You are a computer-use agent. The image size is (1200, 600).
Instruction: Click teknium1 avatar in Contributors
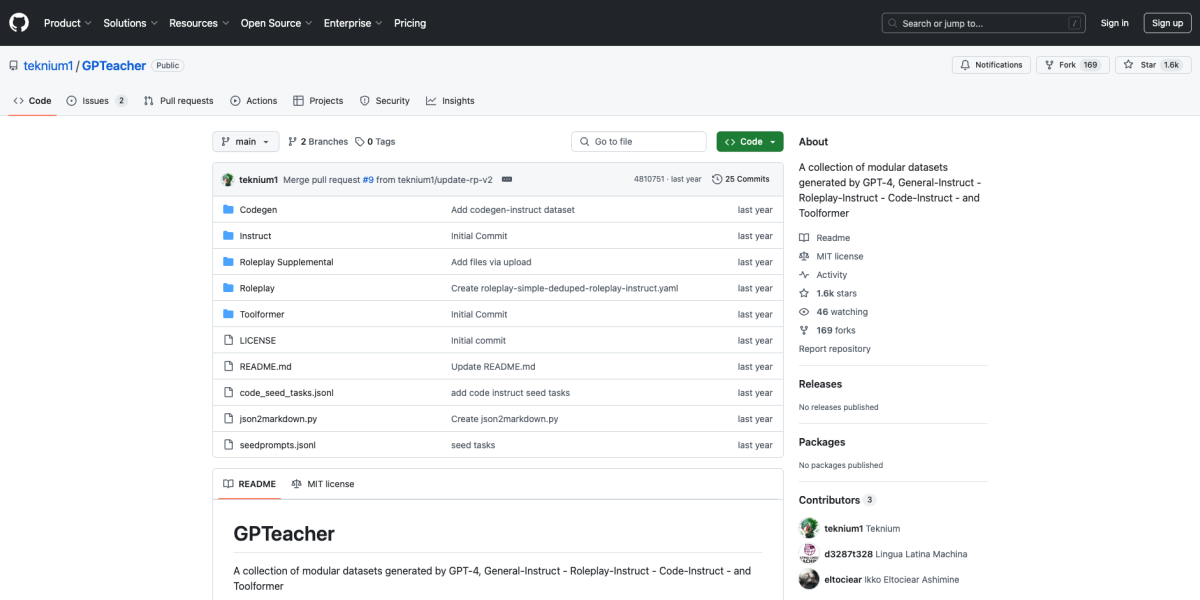[809, 528]
